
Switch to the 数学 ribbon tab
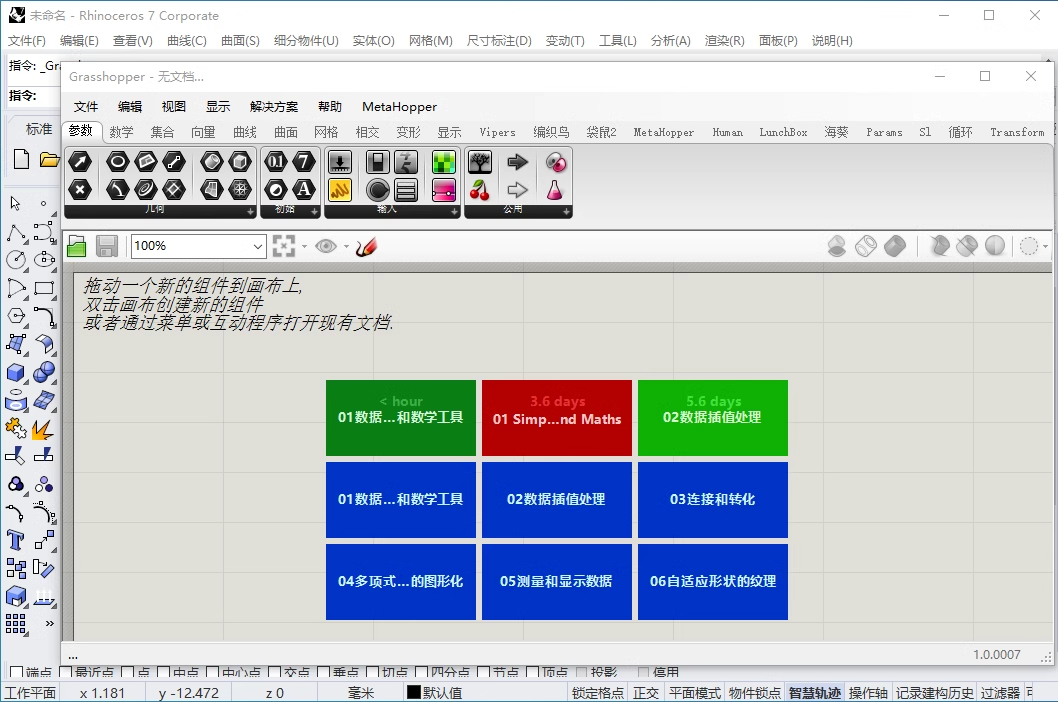121,132
